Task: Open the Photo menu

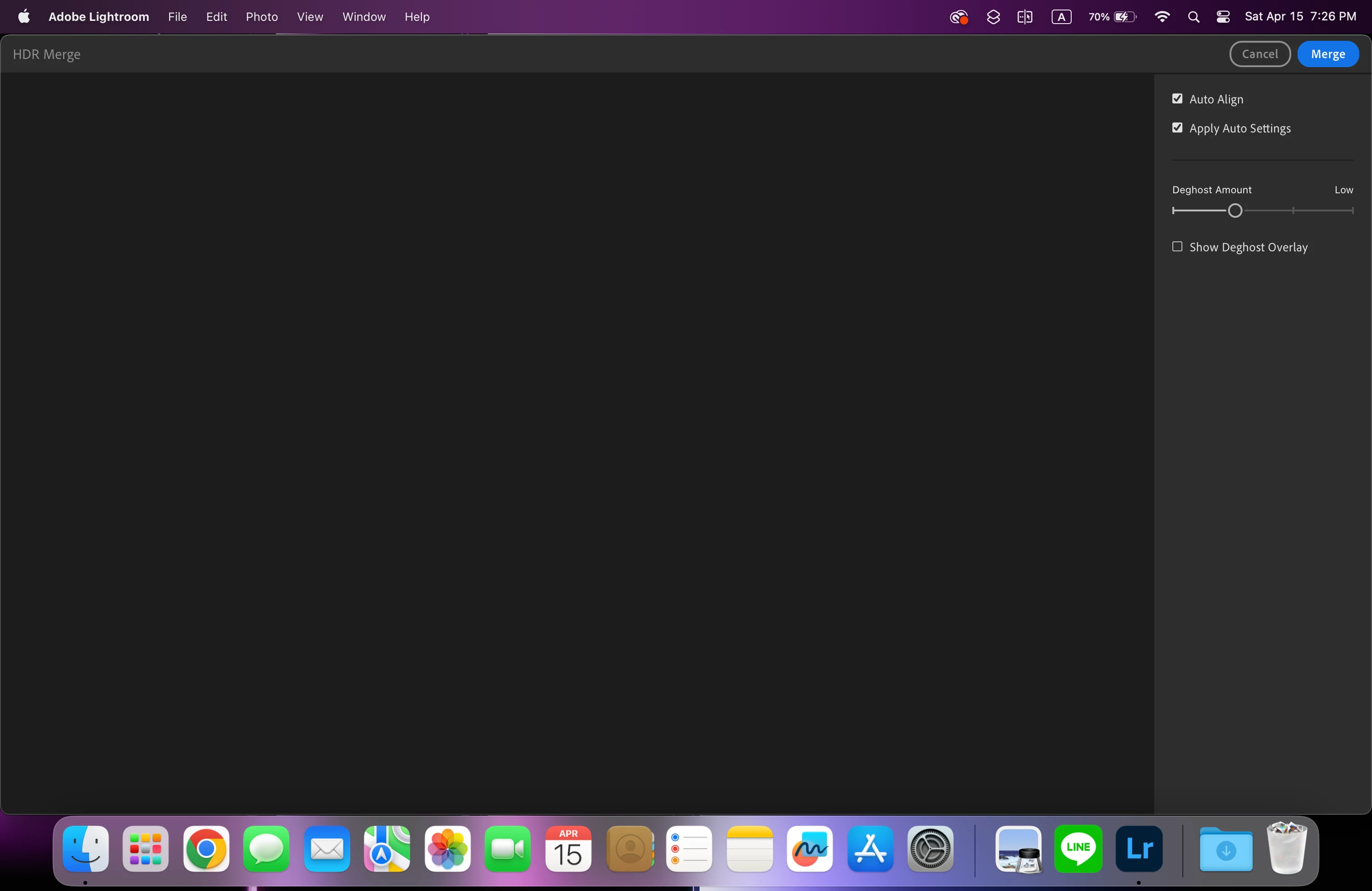Action: click(262, 17)
